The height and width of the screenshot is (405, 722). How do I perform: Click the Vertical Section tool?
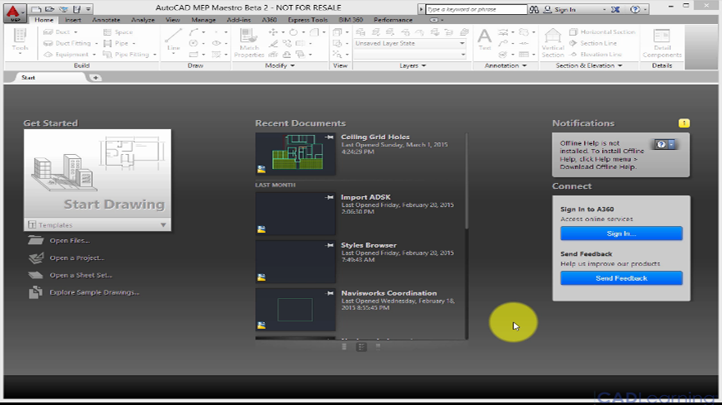click(553, 42)
